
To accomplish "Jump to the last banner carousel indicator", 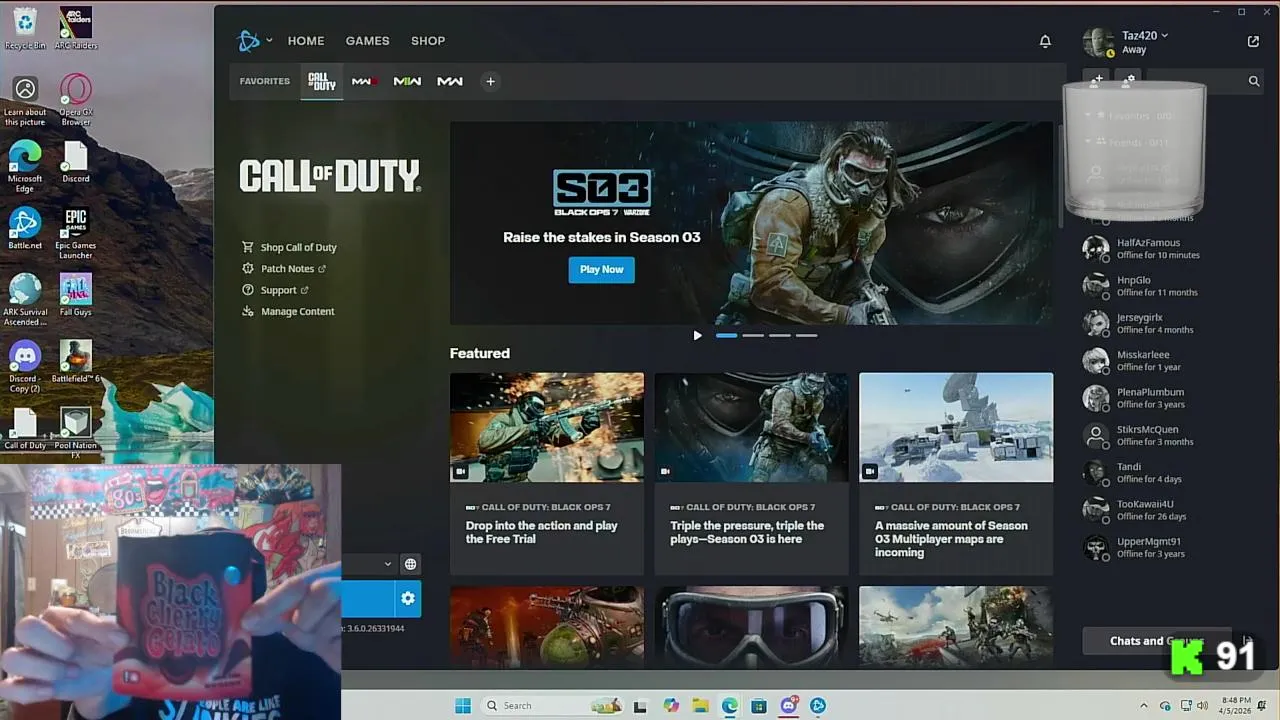I will tap(806, 336).
